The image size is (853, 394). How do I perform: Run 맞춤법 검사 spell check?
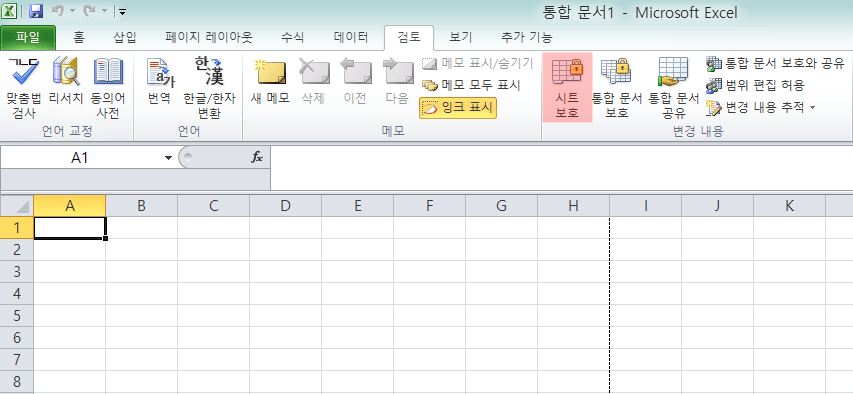click(x=23, y=88)
